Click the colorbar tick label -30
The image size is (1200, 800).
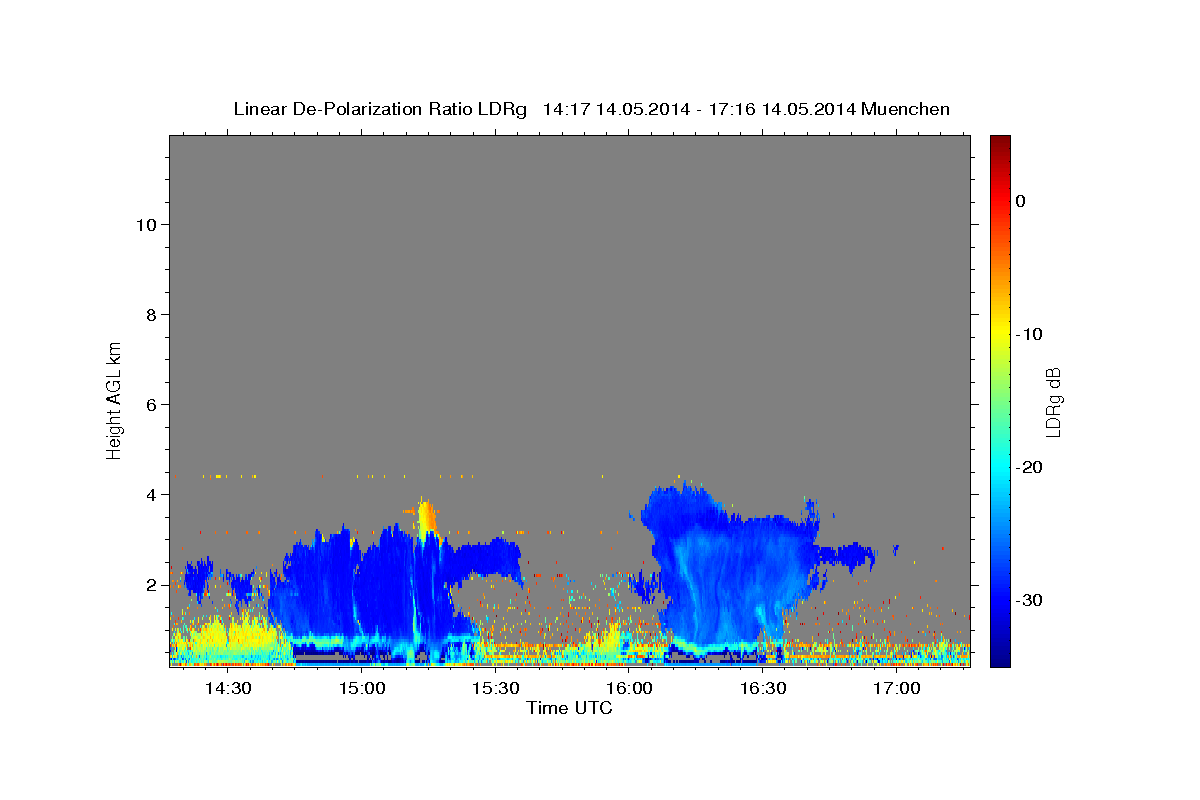click(x=1029, y=600)
